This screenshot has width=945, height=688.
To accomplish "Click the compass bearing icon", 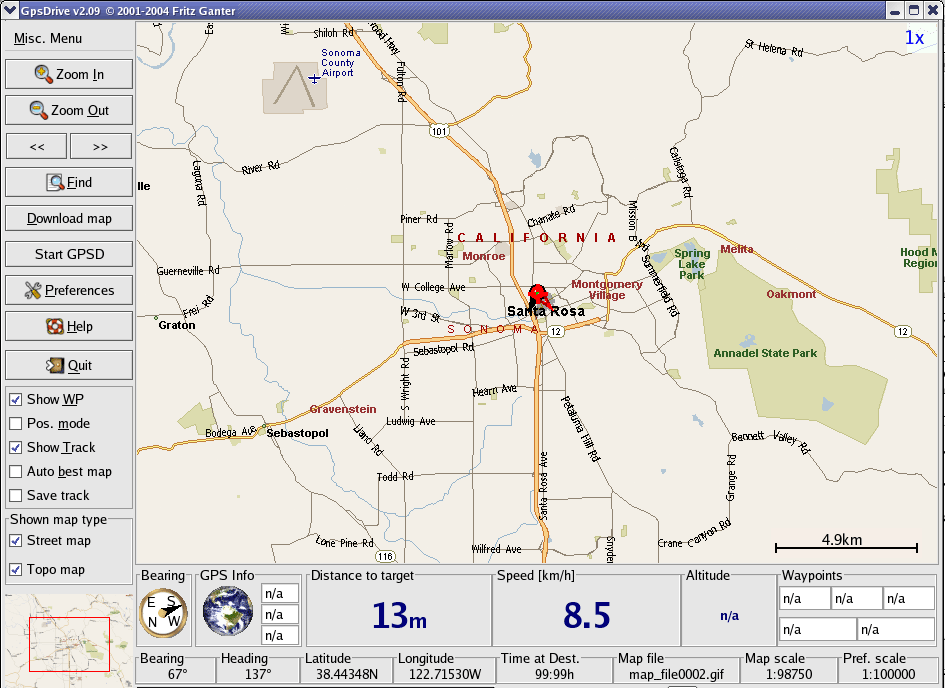I will (x=163, y=609).
